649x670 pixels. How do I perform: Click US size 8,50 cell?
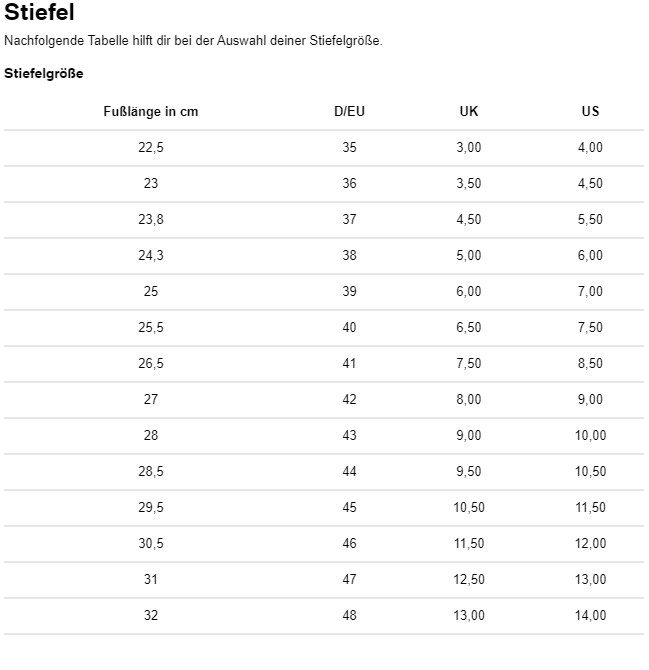[590, 363]
